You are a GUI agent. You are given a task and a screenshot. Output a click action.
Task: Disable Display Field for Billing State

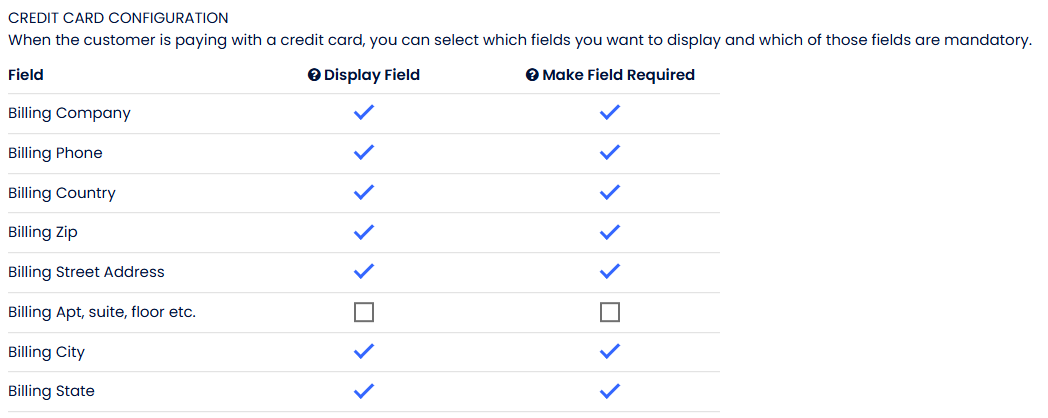[364, 391]
